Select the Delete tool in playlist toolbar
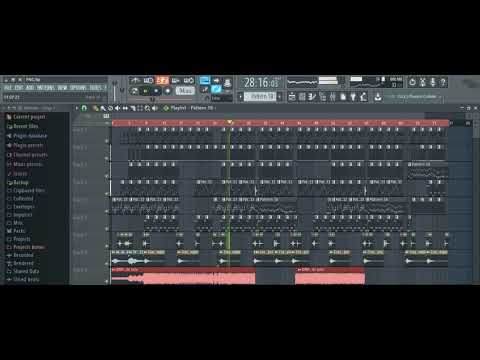This screenshot has height=360, width=480. click(110, 108)
